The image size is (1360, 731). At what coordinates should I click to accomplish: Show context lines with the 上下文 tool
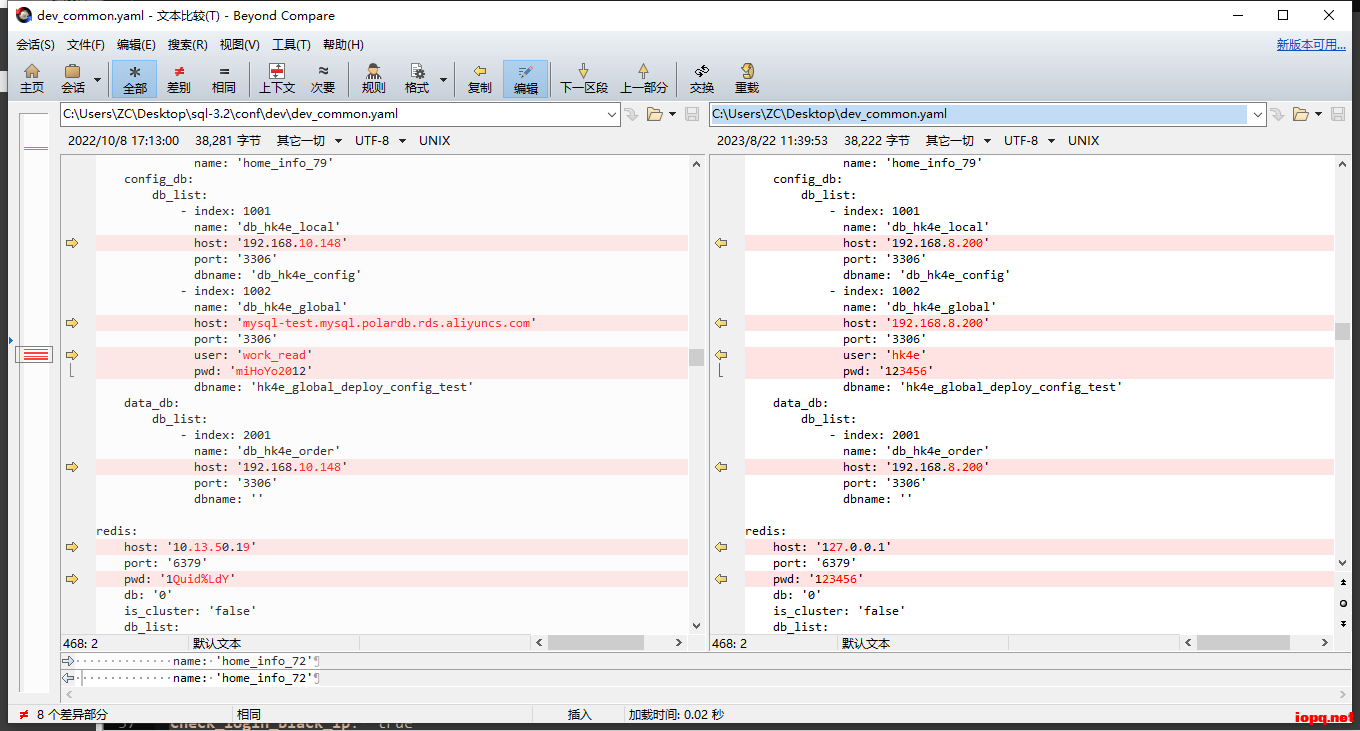276,78
